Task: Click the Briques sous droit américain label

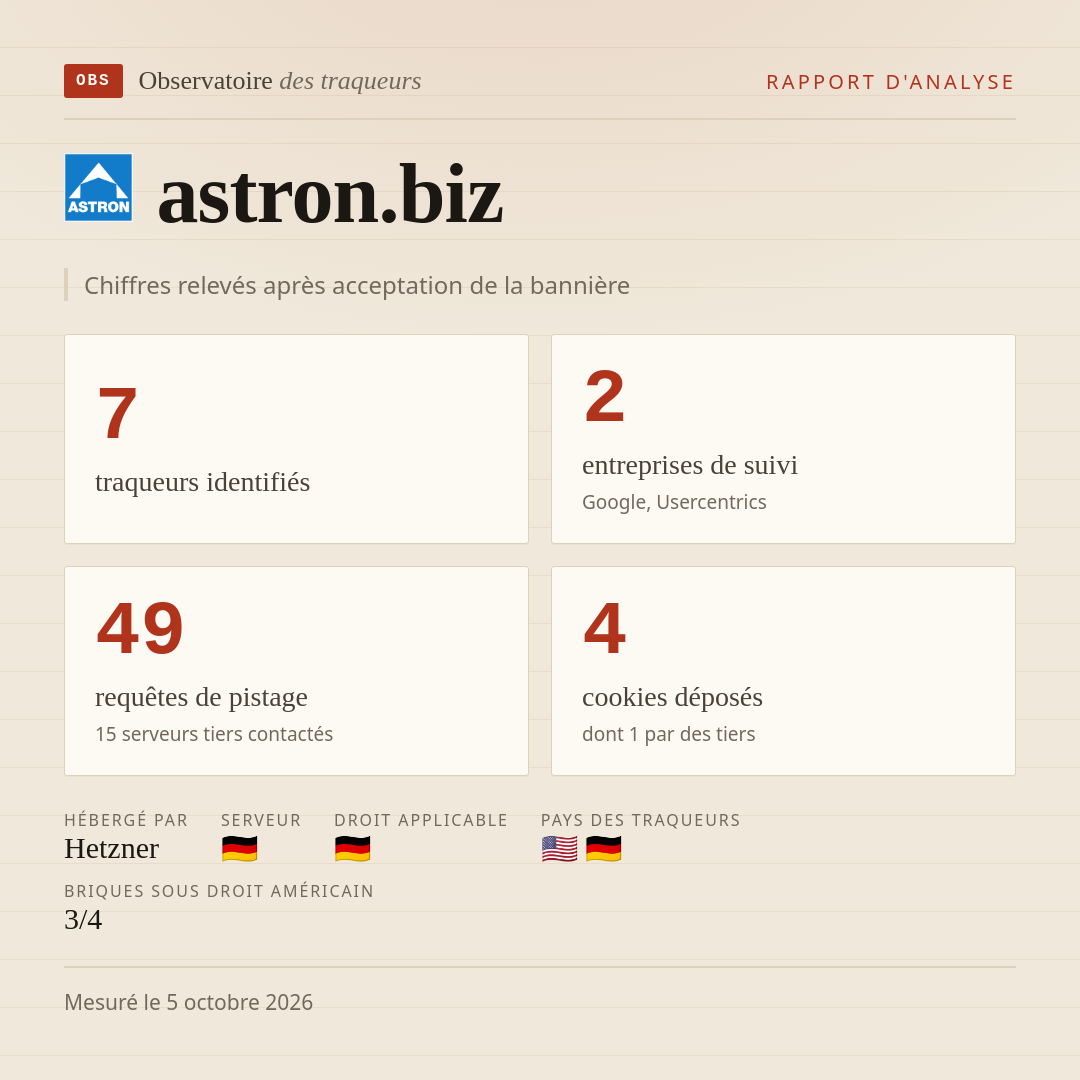Action: [x=219, y=891]
